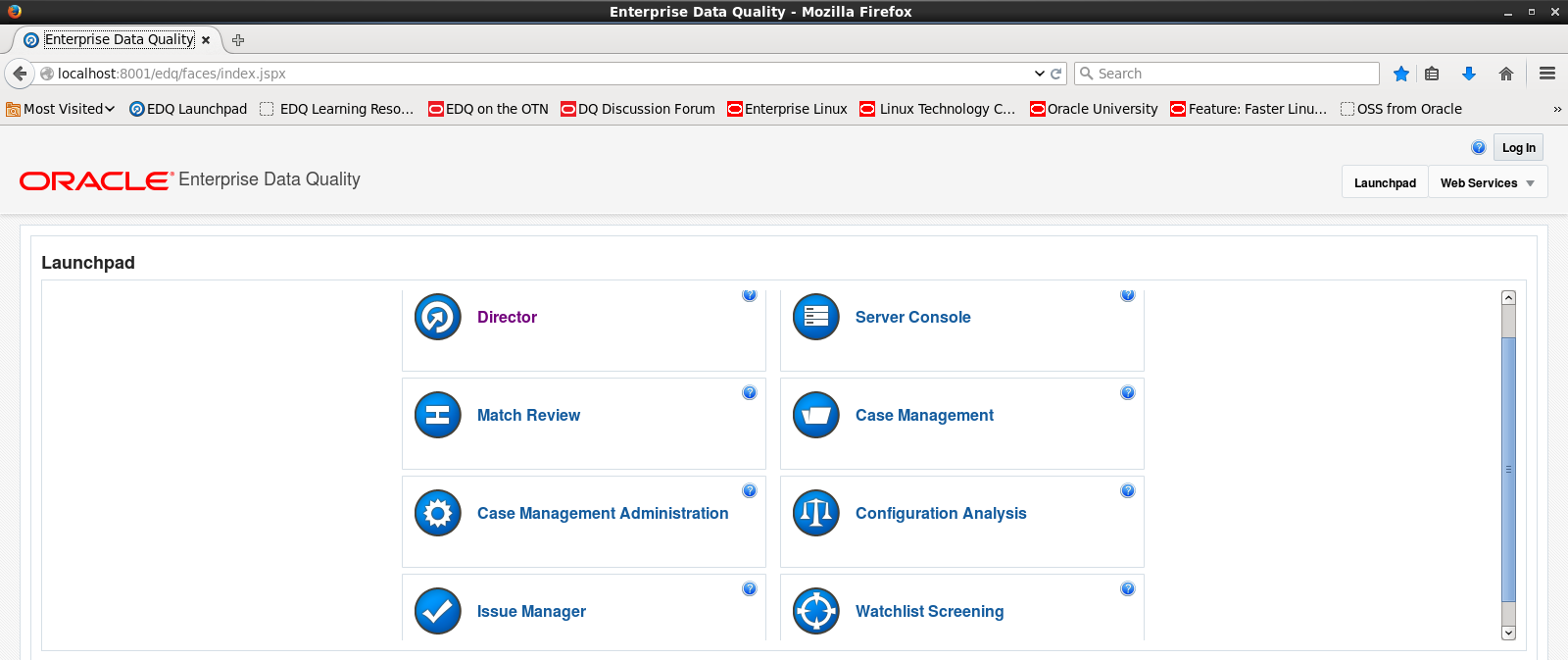Show help for the Server Console tile
The width and height of the screenshot is (1568, 660).
(1128, 295)
